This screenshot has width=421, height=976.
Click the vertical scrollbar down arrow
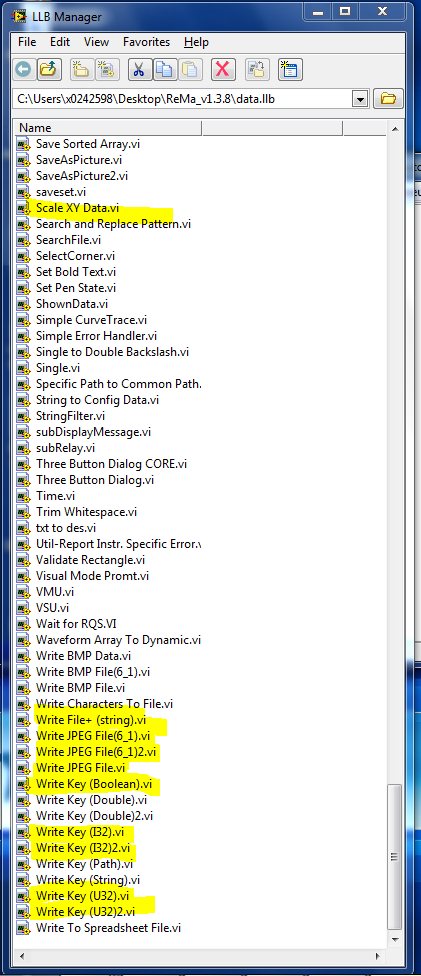tap(394, 940)
